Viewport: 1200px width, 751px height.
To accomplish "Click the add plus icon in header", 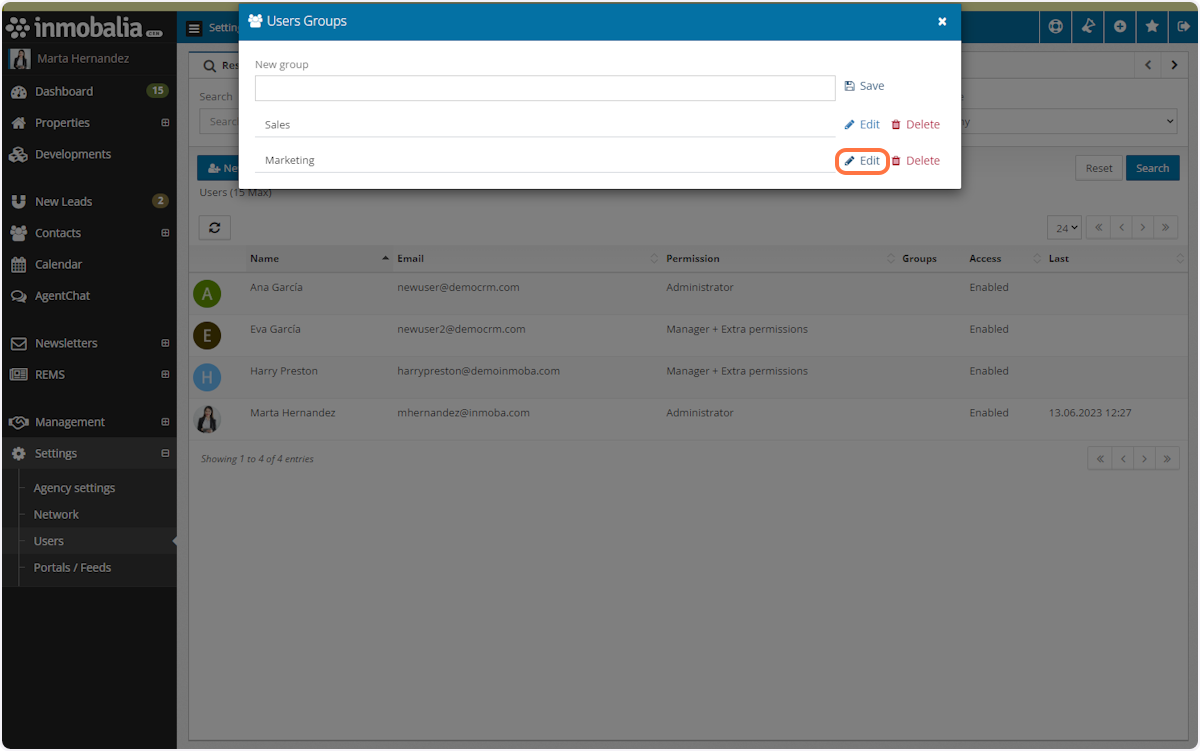I will 1120,27.
